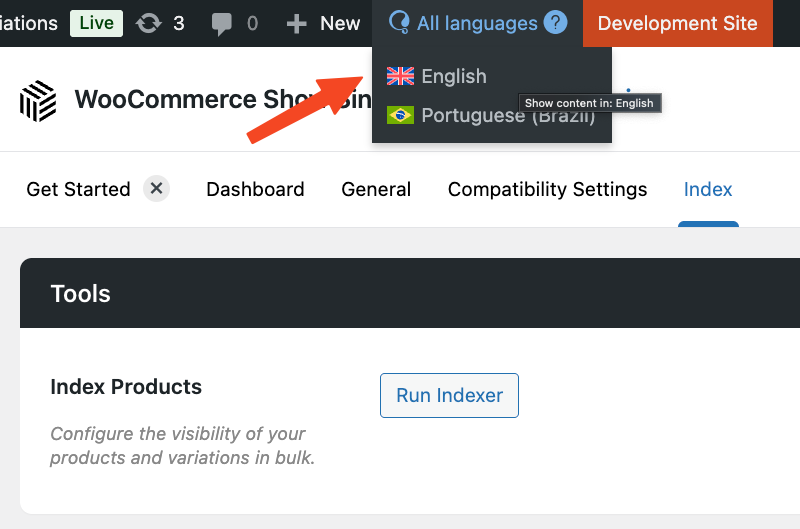This screenshot has height=529, width=800.
Task: Switch to the Dashboard tab
Action: [x=255, y=189]
